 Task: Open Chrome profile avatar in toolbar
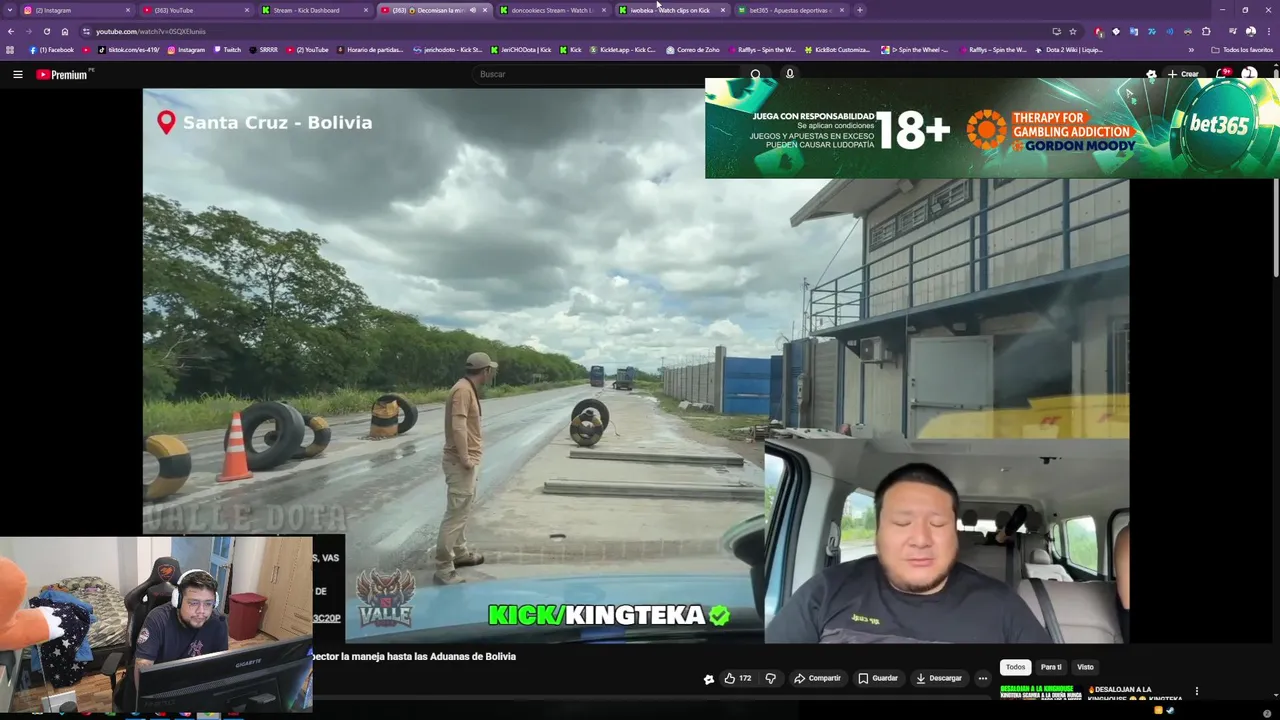pos(1250,31)
